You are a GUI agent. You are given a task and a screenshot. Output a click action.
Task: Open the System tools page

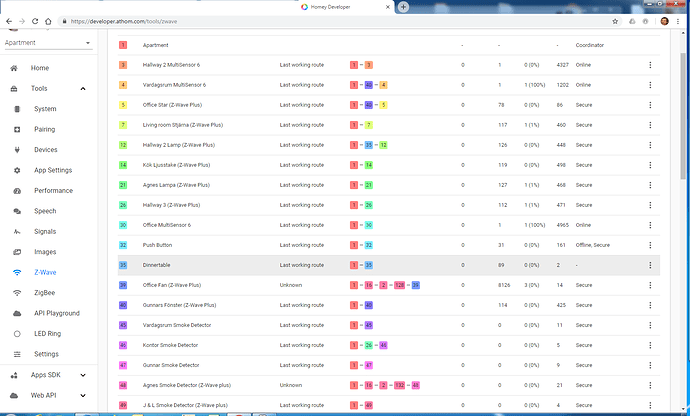[44, 109]
